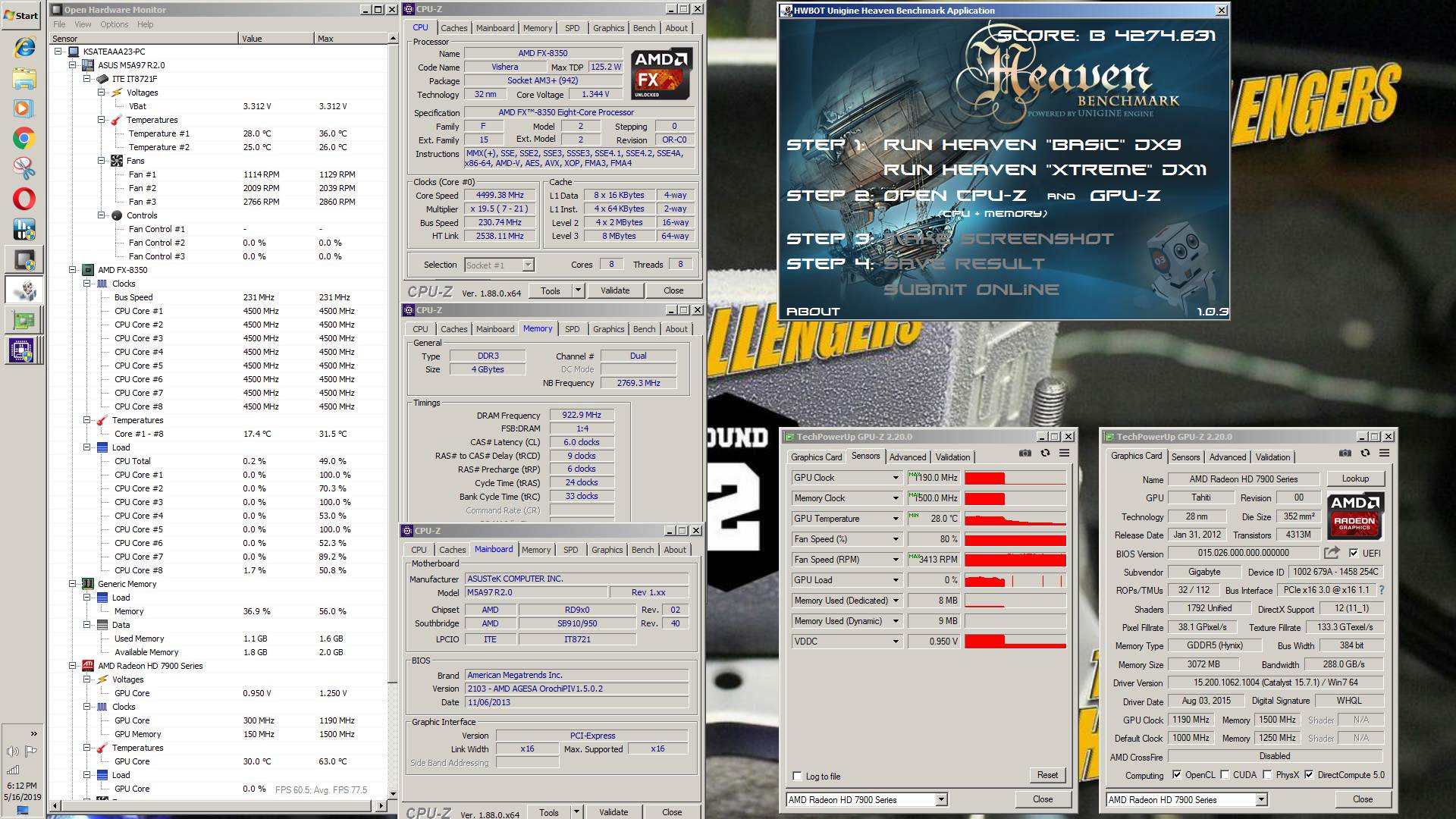Click the network signal tray icon

pyautogui.click(x=13, y=770)
